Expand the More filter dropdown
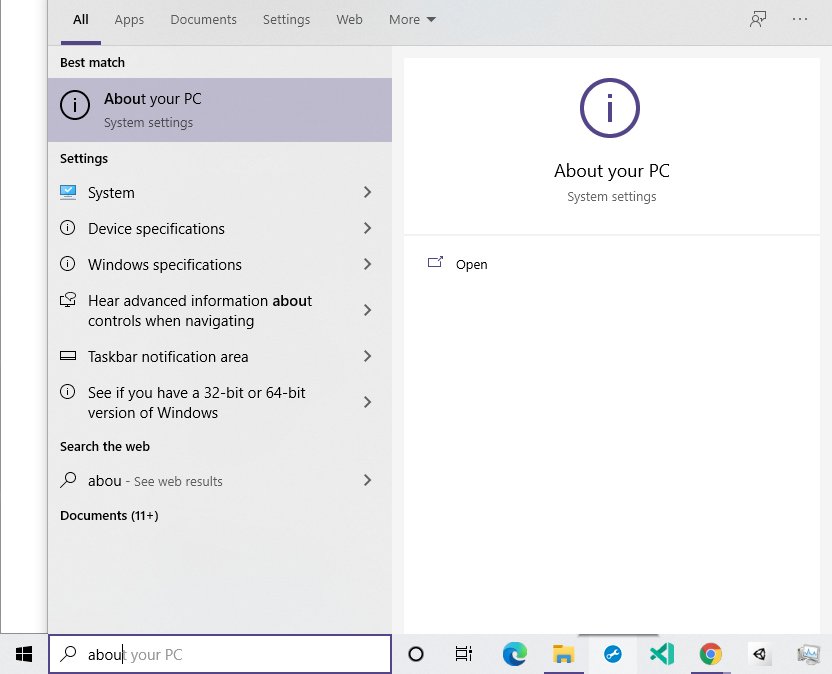The height and width of the screenshot is (674, 832). click(412, 20)
